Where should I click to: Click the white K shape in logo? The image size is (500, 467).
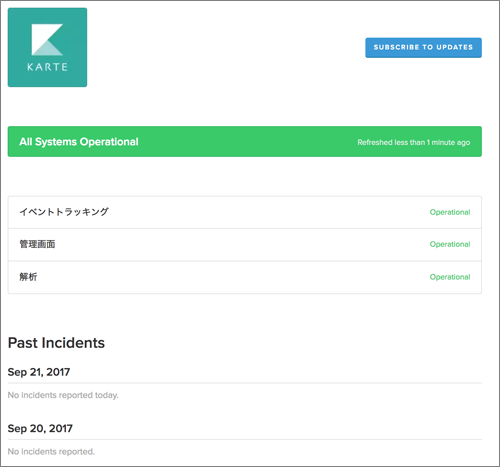tap(47, 39)
